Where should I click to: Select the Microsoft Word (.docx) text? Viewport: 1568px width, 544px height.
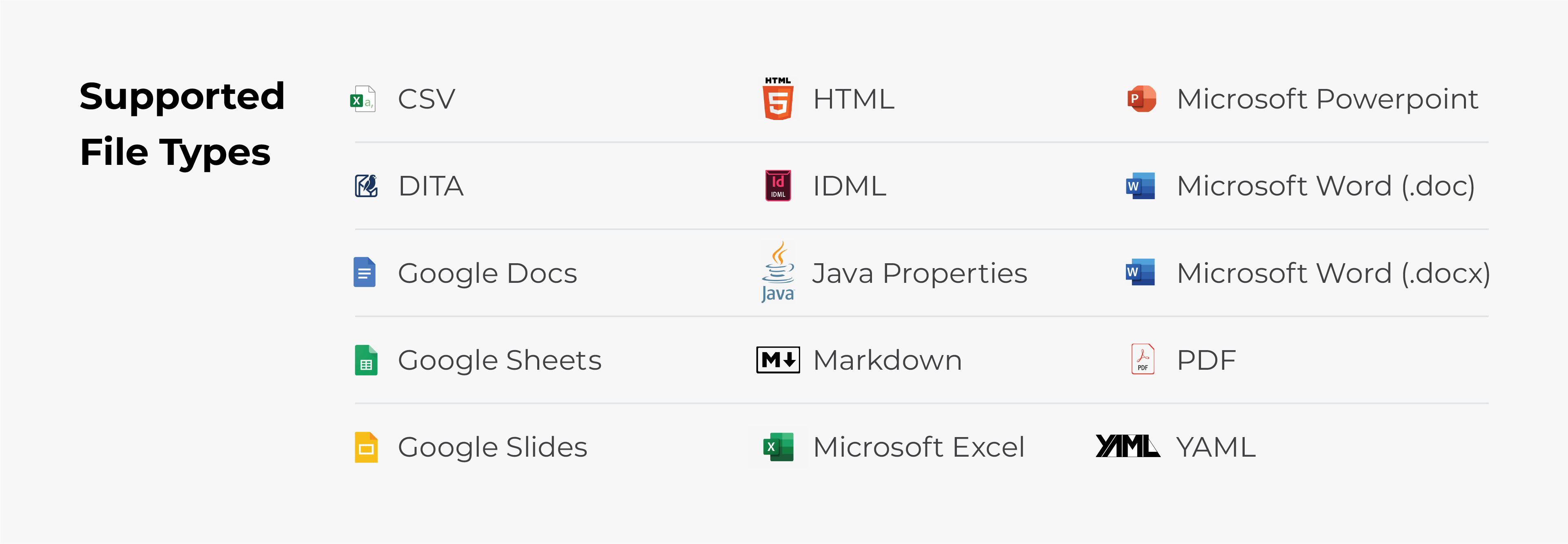click(x=1333, y=273)
